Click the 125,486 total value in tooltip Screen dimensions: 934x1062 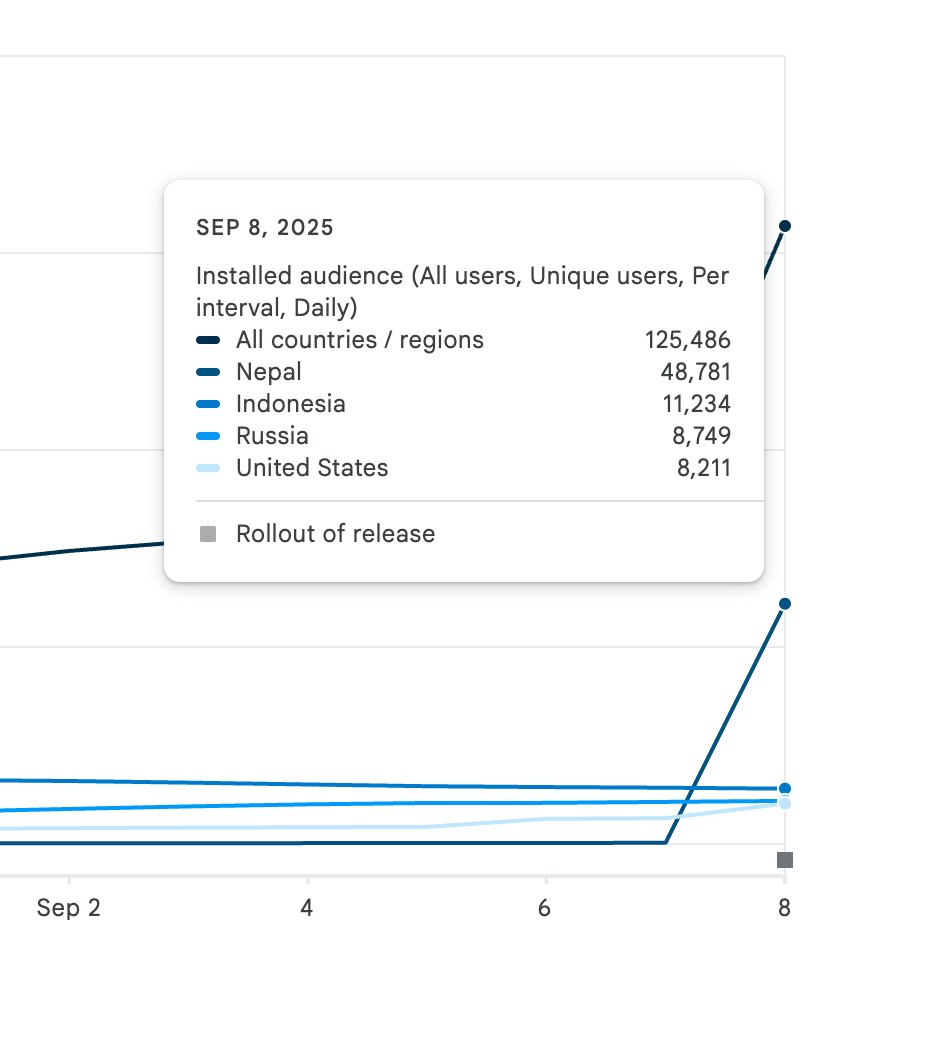687,340
